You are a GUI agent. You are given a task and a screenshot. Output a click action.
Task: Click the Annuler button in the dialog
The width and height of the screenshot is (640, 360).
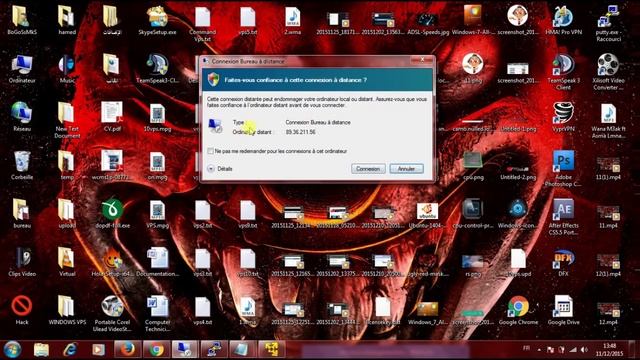pos(406,169)
